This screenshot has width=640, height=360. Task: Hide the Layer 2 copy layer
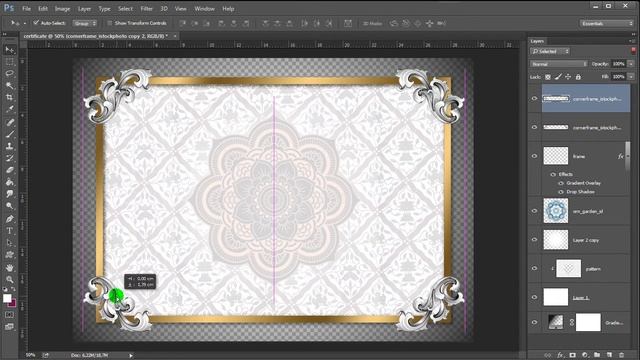pos(534,240)
